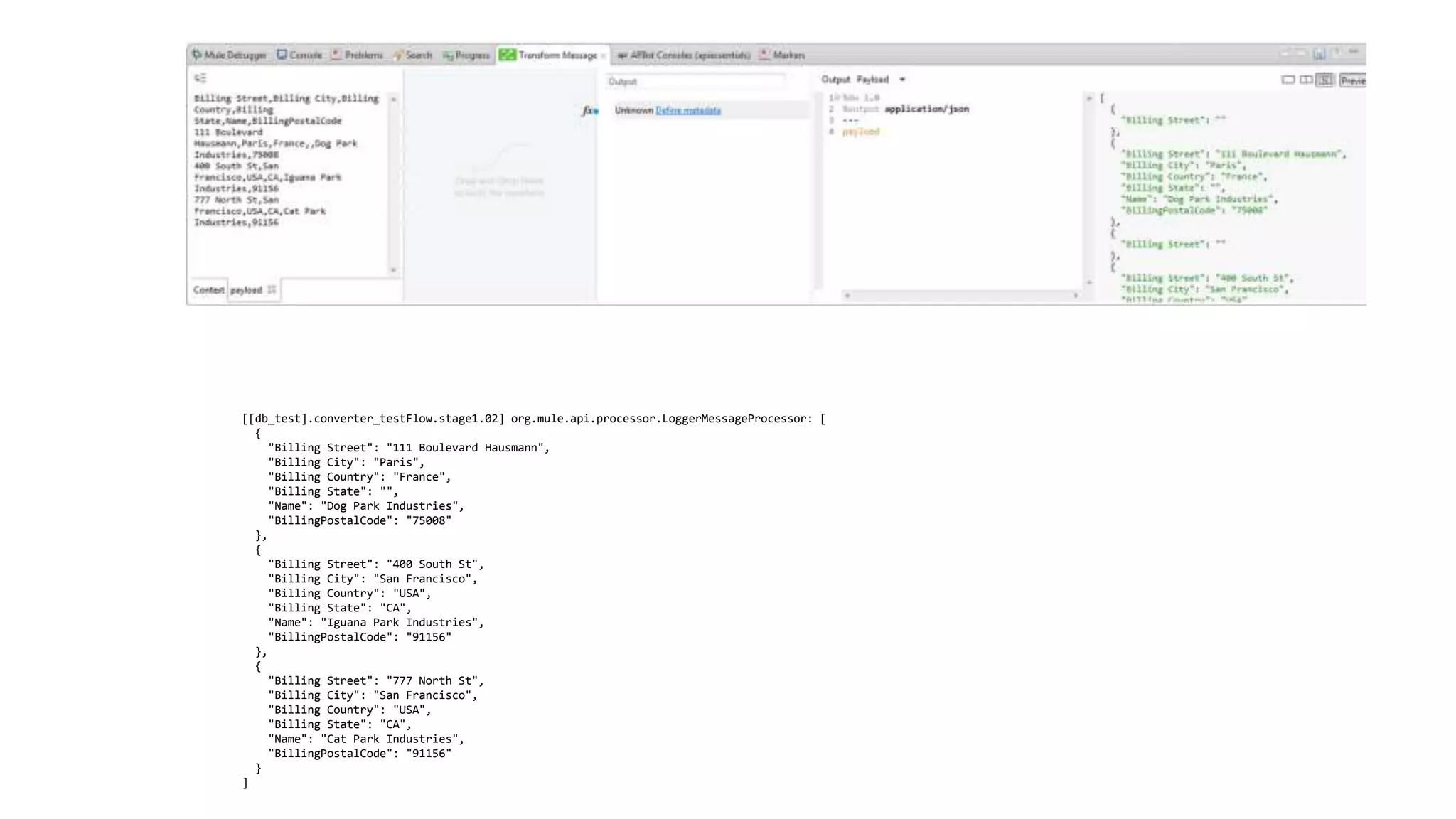The image size is (1456, 819).
Task: Switch to split pane layout view
Action: (1306, 80)
